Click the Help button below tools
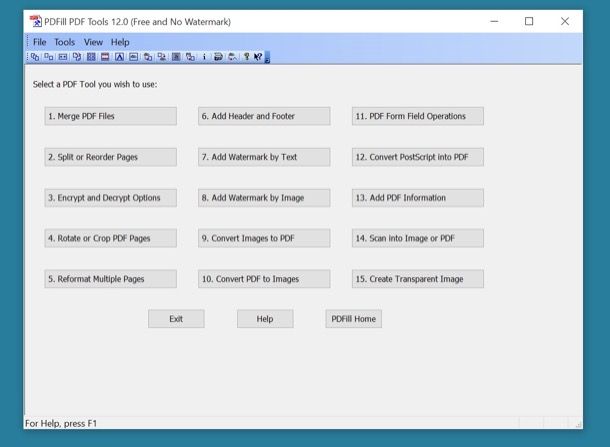610x447 pixels. pyautogui.click(x=265, y=319)
